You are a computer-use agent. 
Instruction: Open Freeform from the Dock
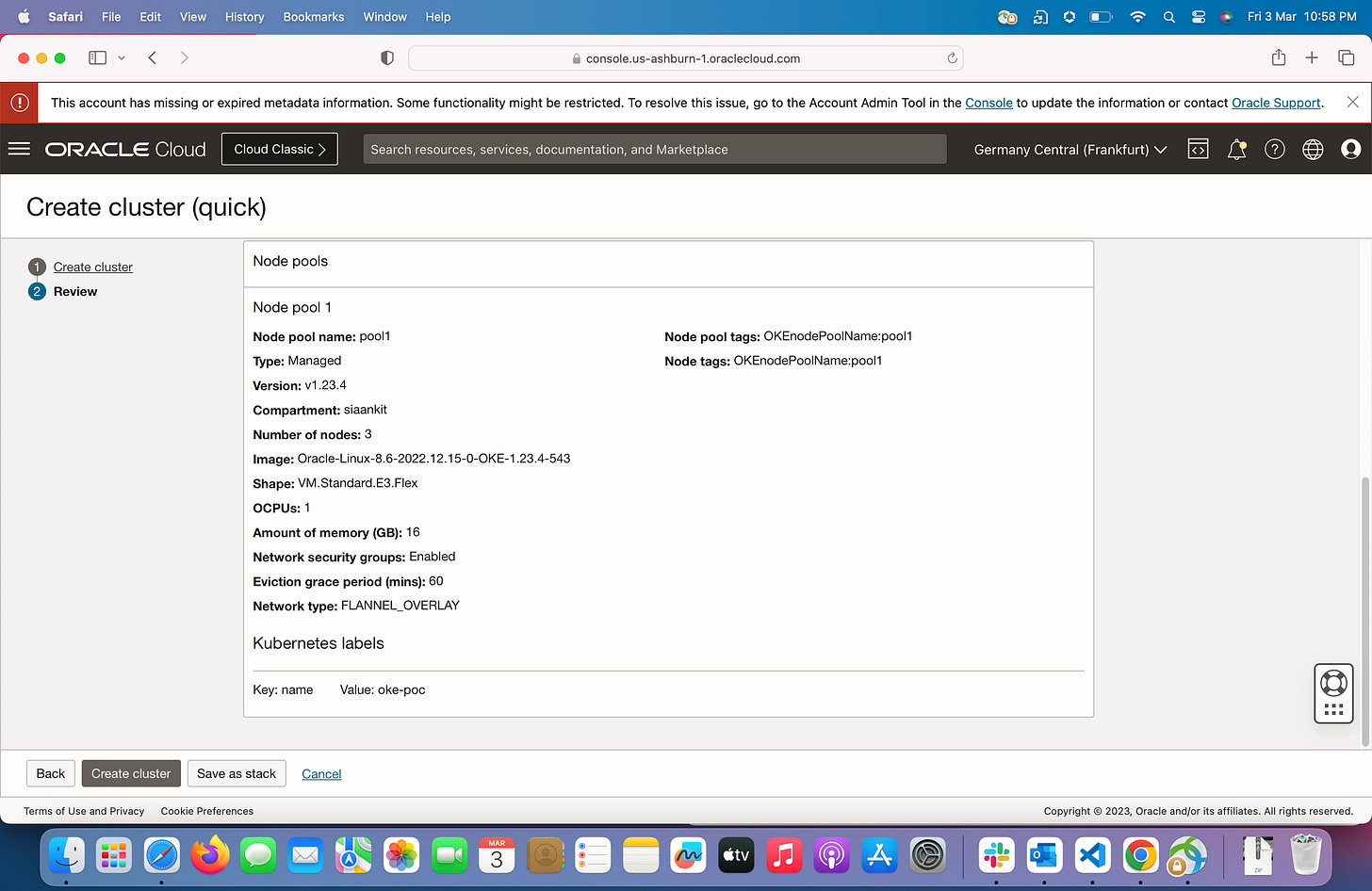(x=688, y=855)
